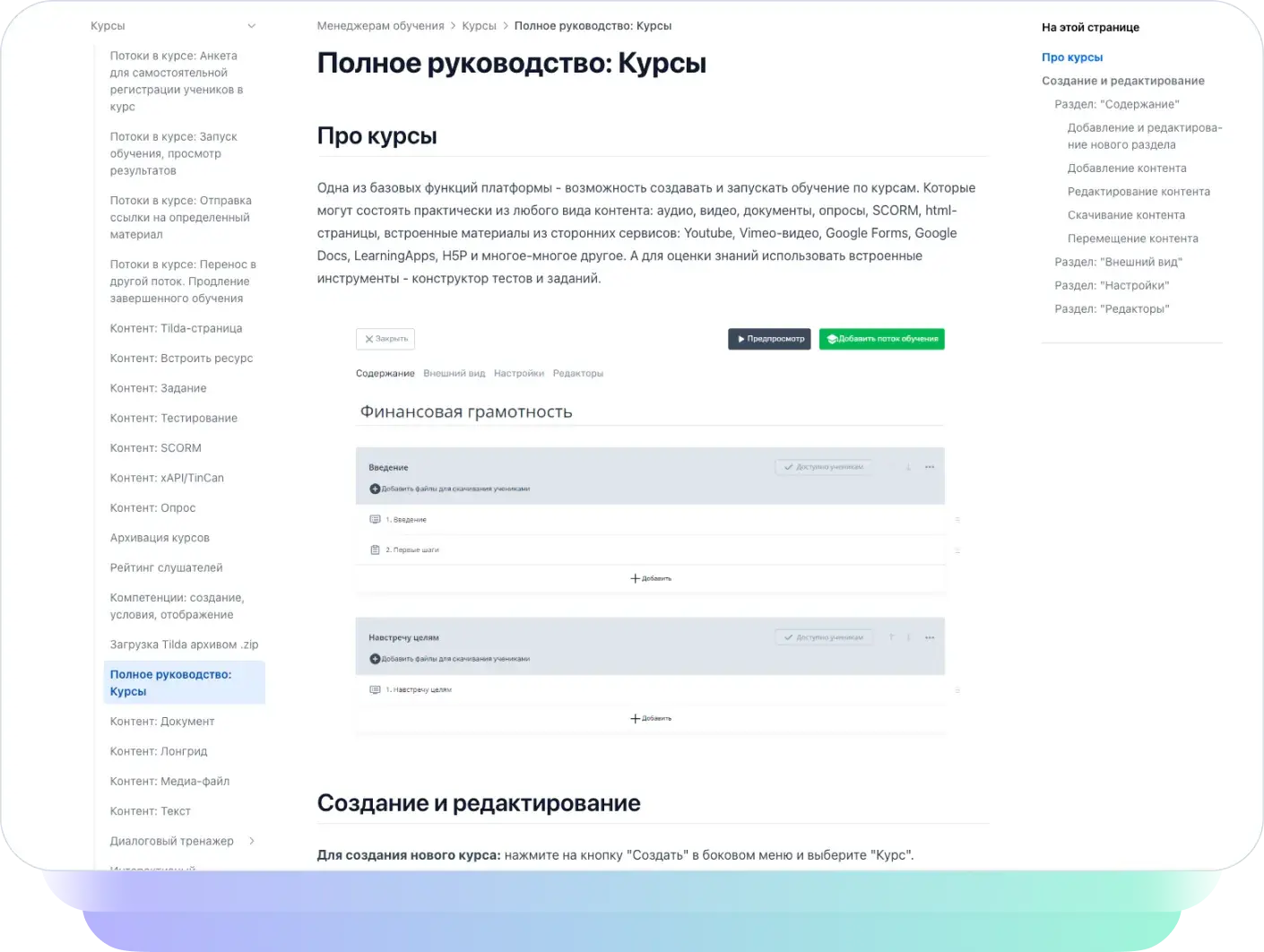The width and height of the screenshot is (1264, 952).
Task: Open the Курсы breadcrumb link
Action: click(x=480, y=26)
